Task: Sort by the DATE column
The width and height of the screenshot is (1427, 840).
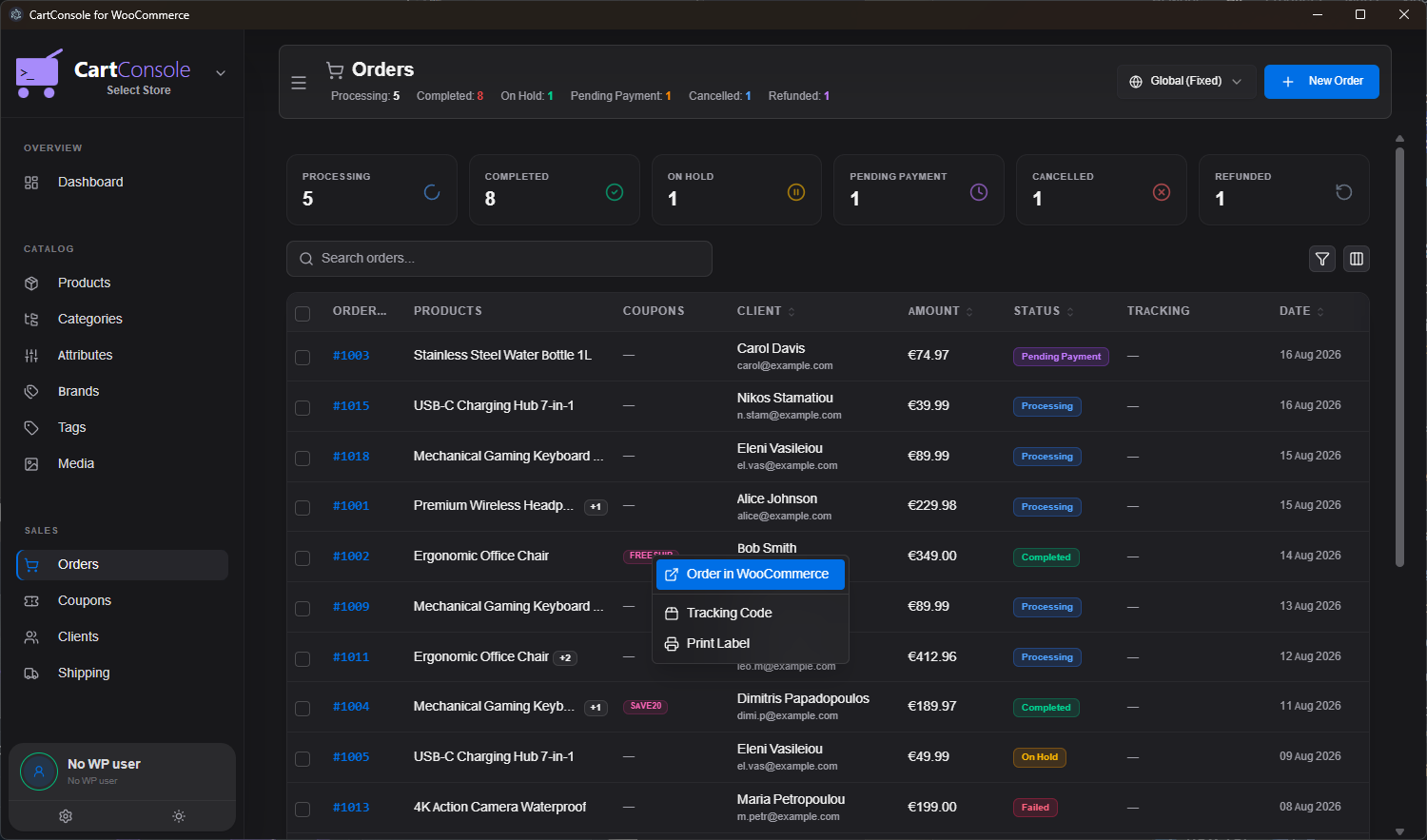Action: point(1301,311)
